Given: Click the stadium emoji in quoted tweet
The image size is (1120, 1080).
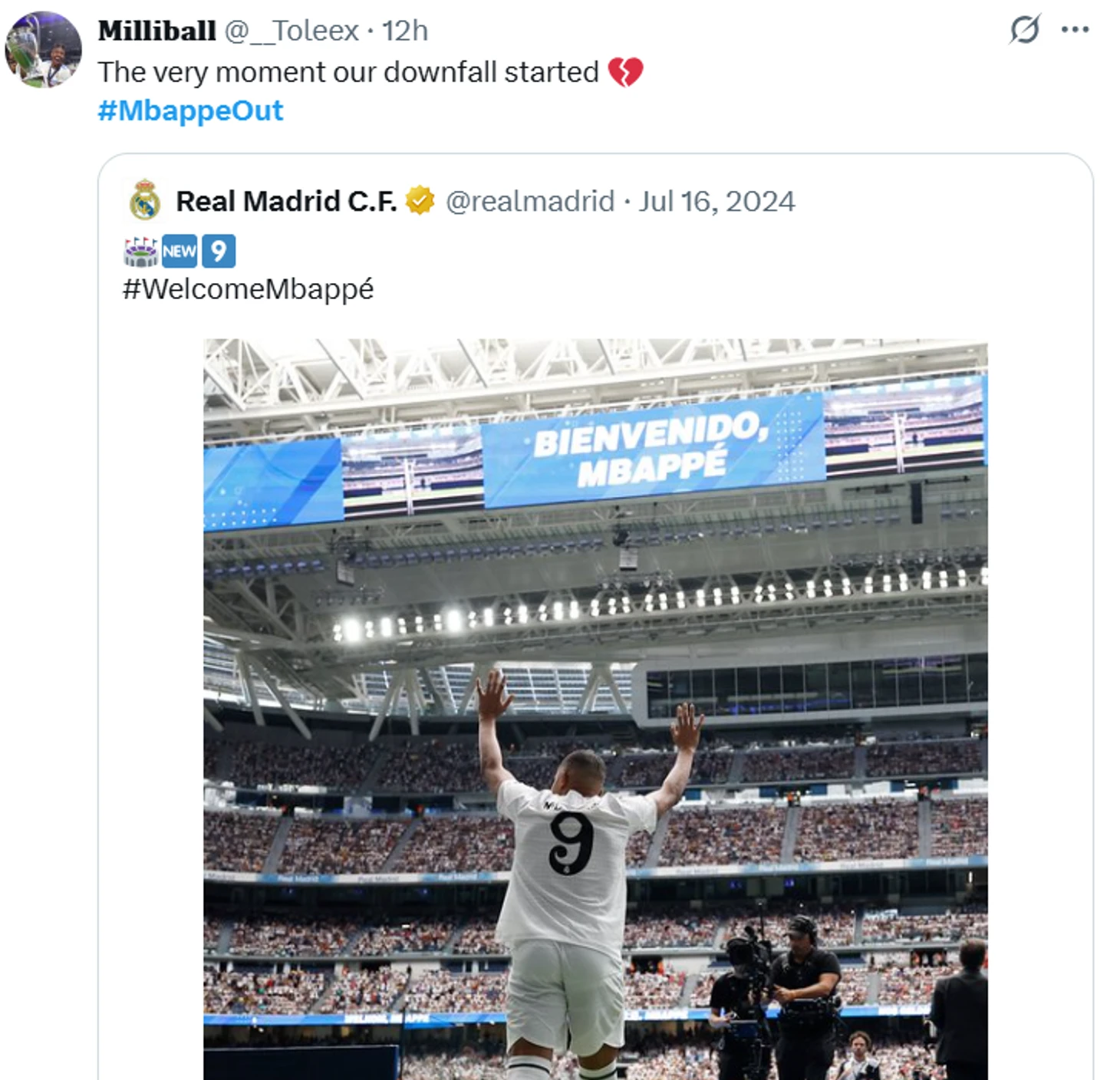Looking at the screenshot, I should tap(140, 252).
